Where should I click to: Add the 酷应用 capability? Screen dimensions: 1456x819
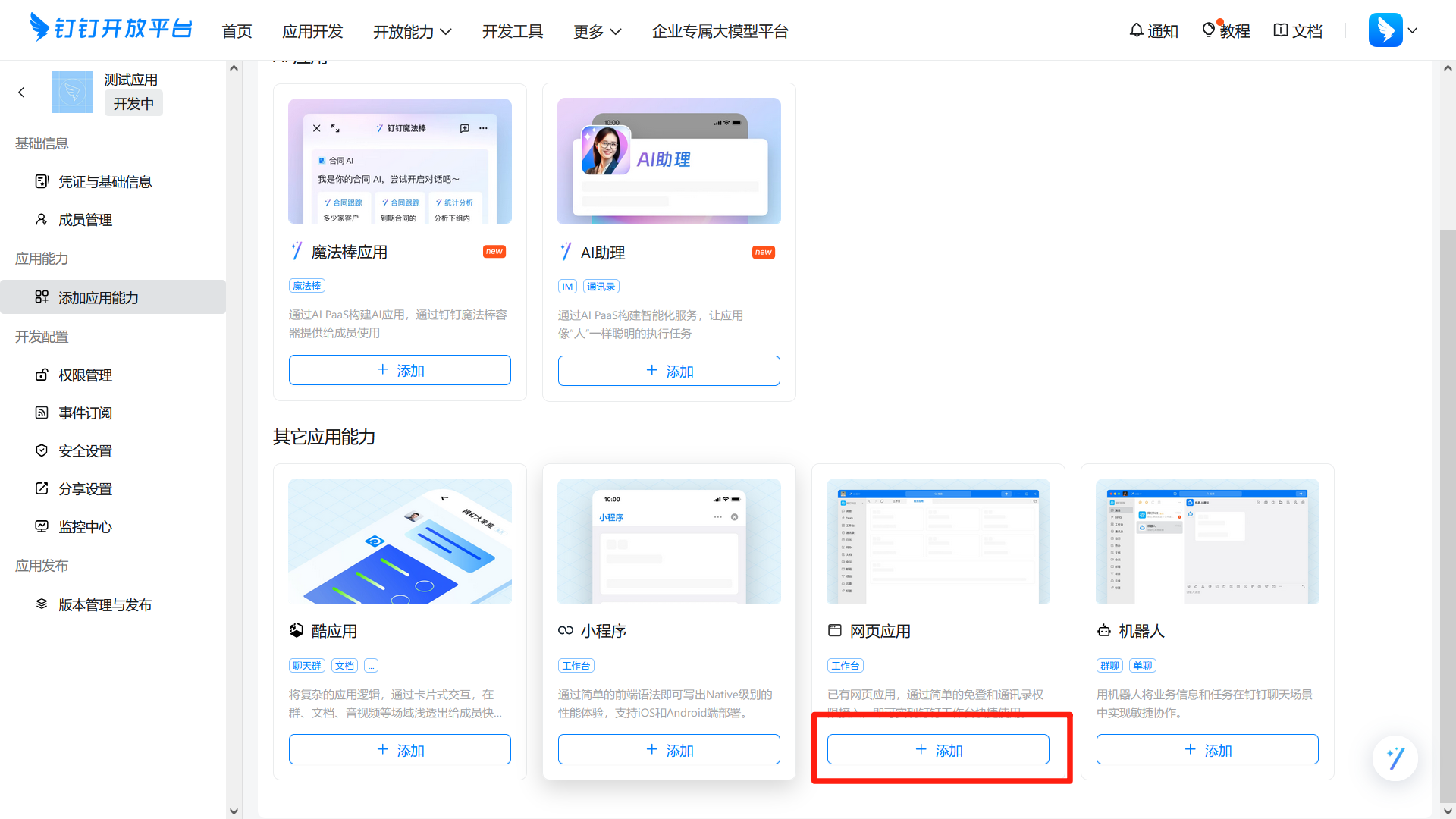[x=400, y=749]
